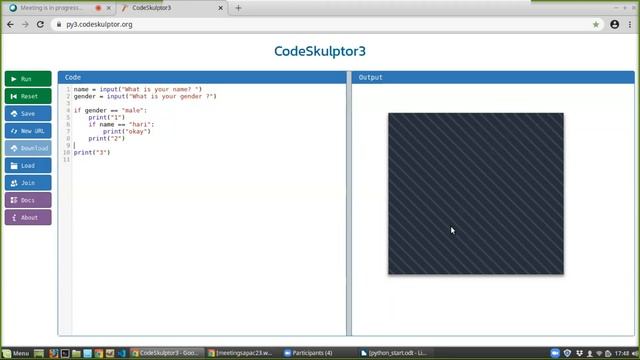Click the gender input line of code

point(145,96)
